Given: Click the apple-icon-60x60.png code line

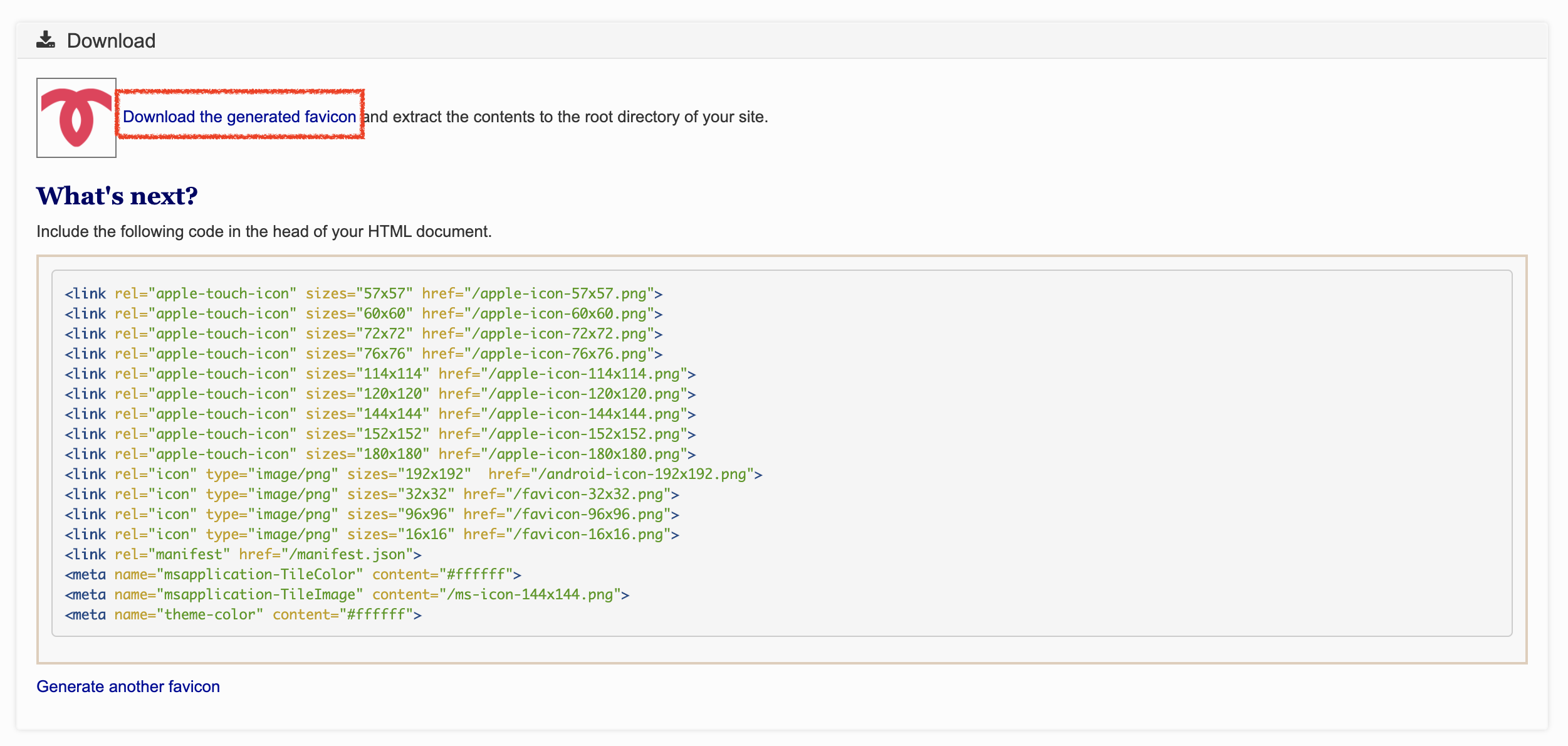Looking at the screenshot, I should click(363, 313).
